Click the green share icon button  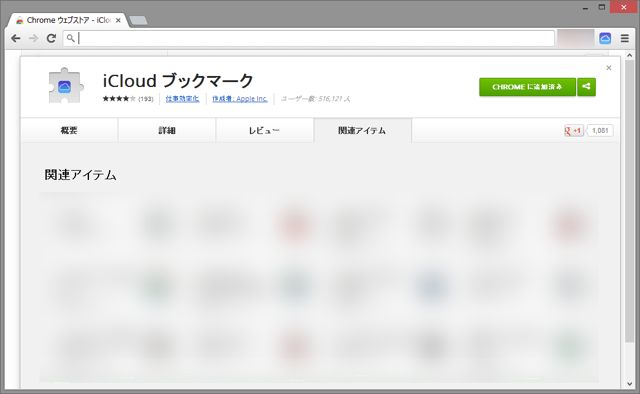[x=587, y=87]
